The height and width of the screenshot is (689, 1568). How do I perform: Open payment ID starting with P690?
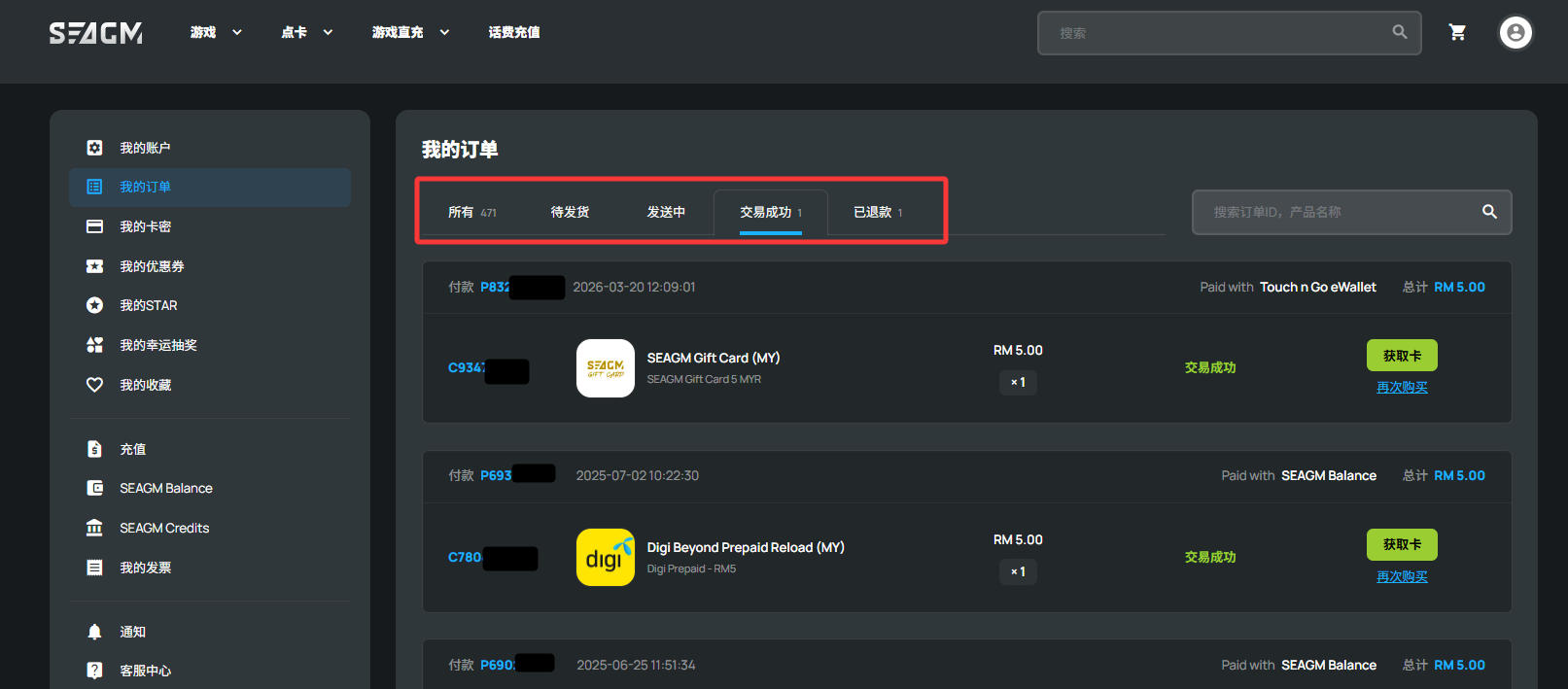(x=498, y=665)
